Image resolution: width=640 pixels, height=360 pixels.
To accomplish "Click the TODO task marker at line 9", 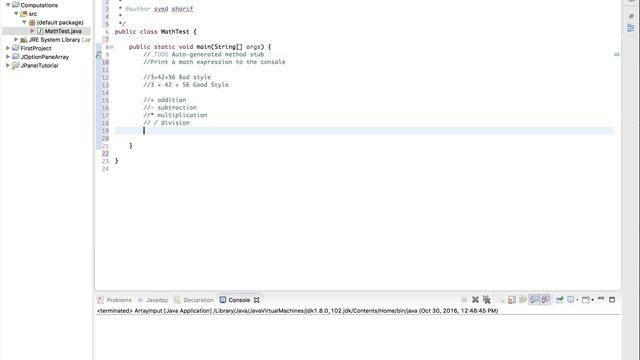I will pyautogui.click(x=98, y=55).
